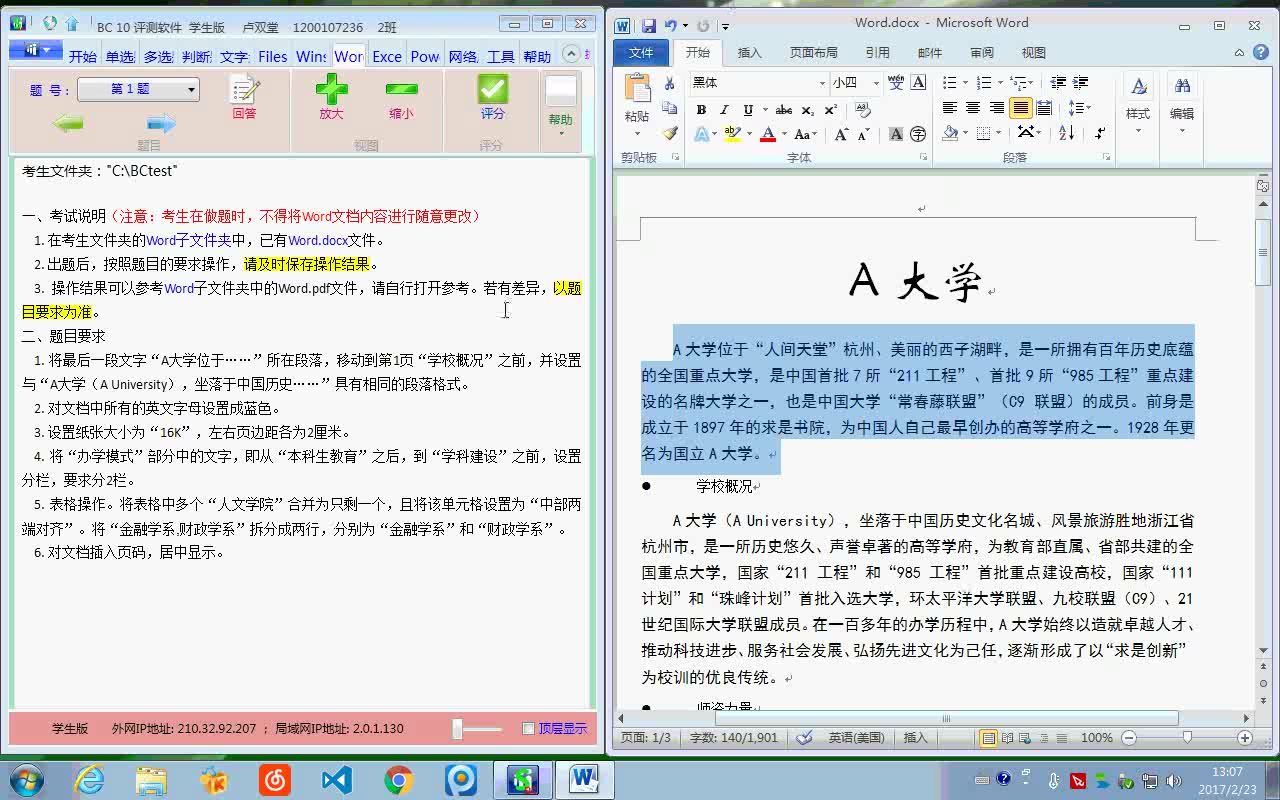
Task: Click the previous question green arrow
Action: click(x=68, y=124)
